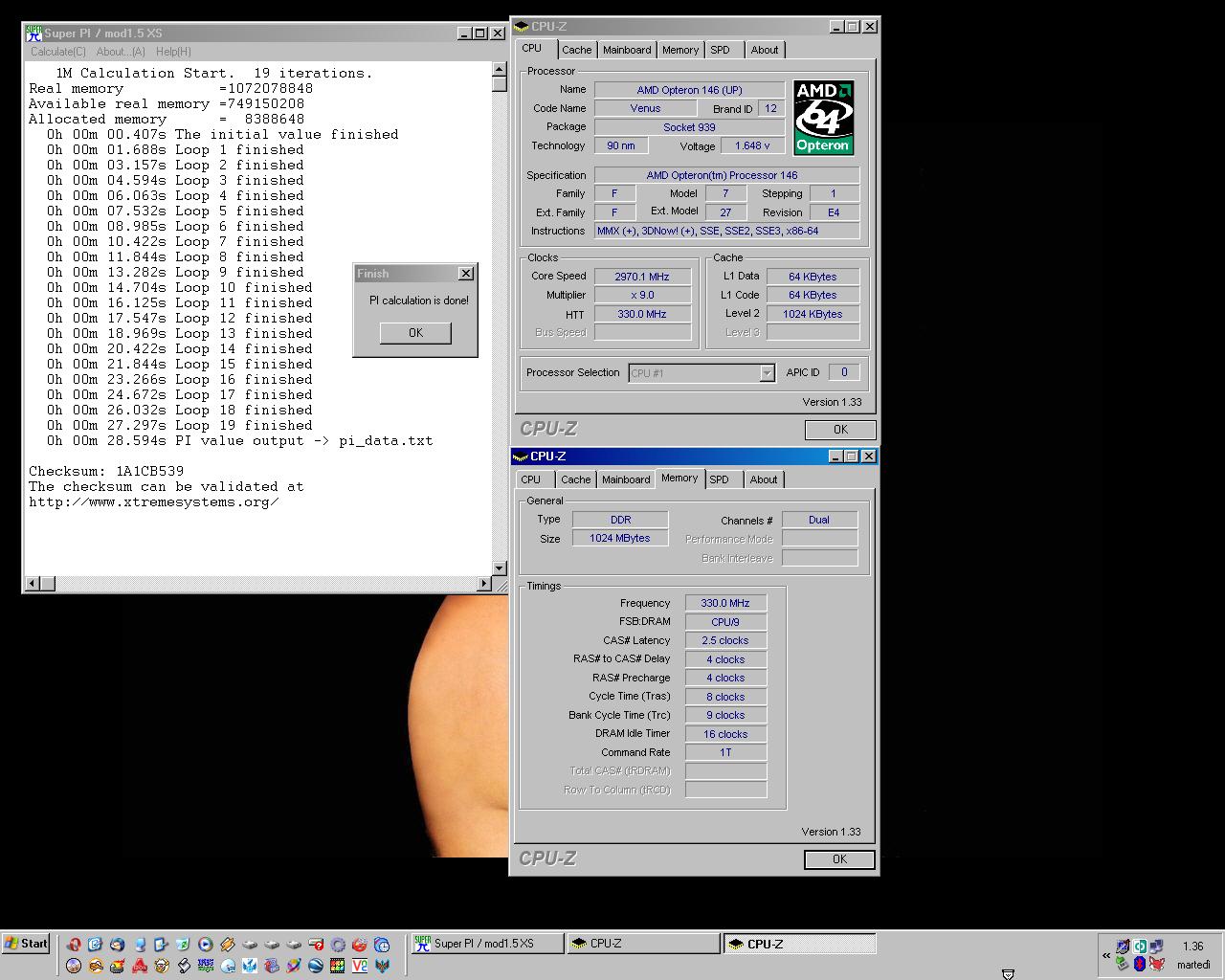Show hidden system tray icons

coord(1106,955)
